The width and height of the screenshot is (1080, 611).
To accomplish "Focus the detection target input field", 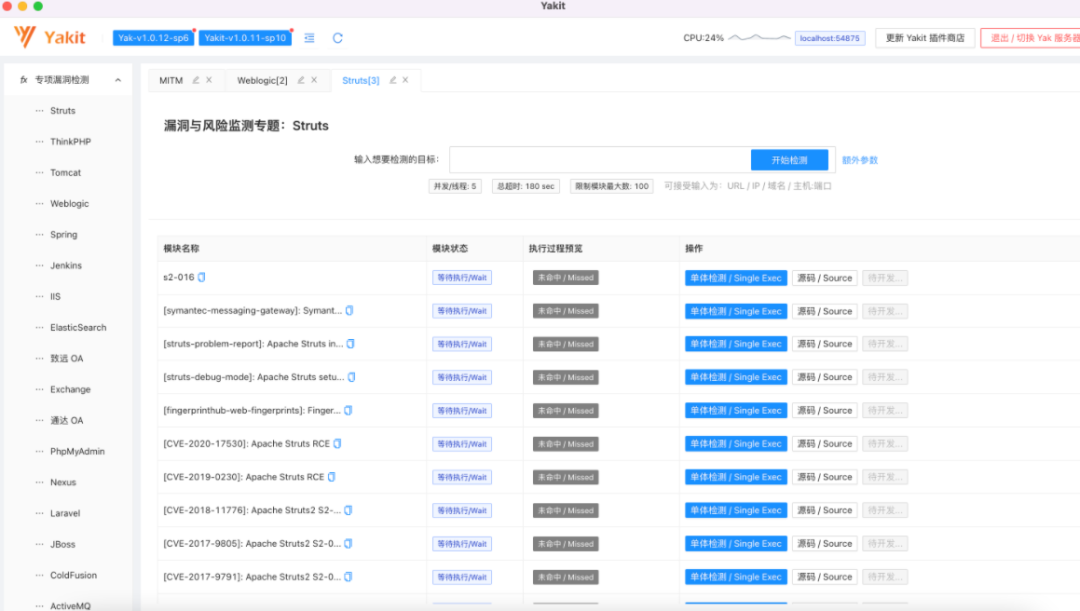I will [x=600, y=160].
